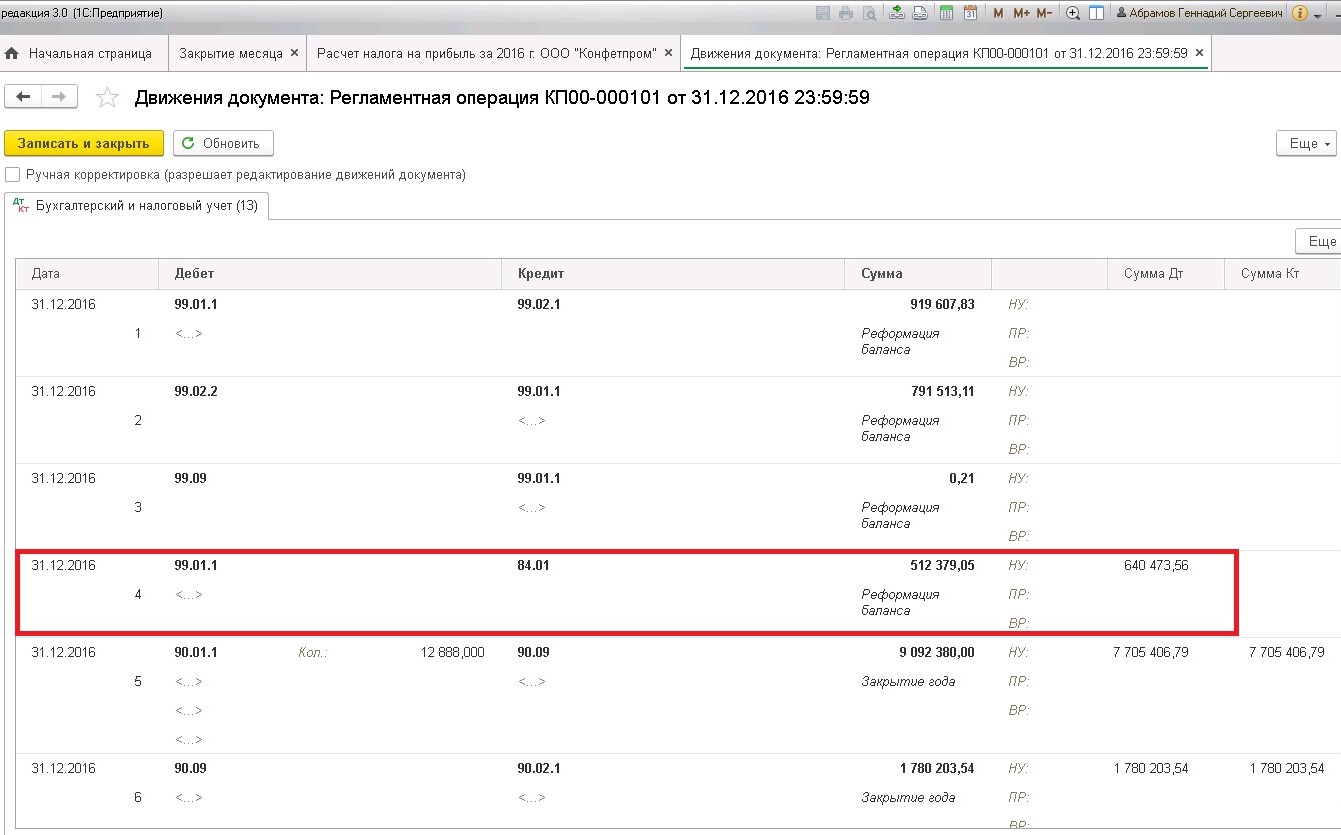This screenshot has height=835, width=1341.
Task: Click the Обновить button
Action: point(223,143)
